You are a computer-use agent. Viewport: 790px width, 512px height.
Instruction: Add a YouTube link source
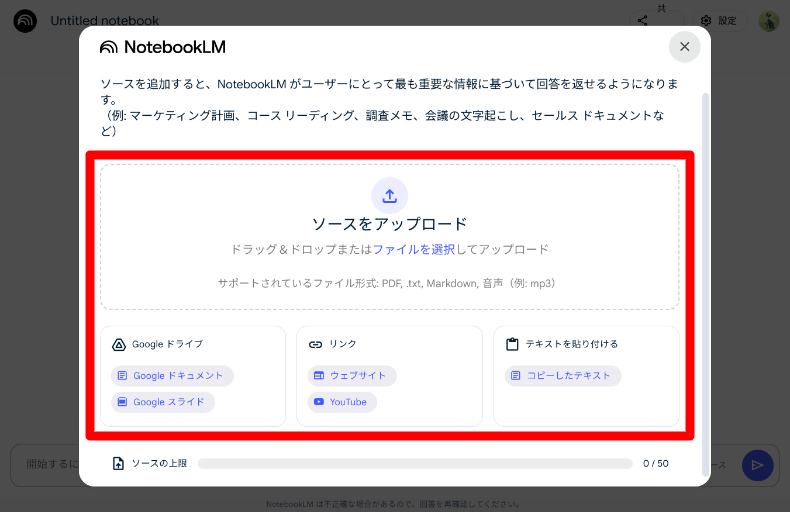click(342, 402)
